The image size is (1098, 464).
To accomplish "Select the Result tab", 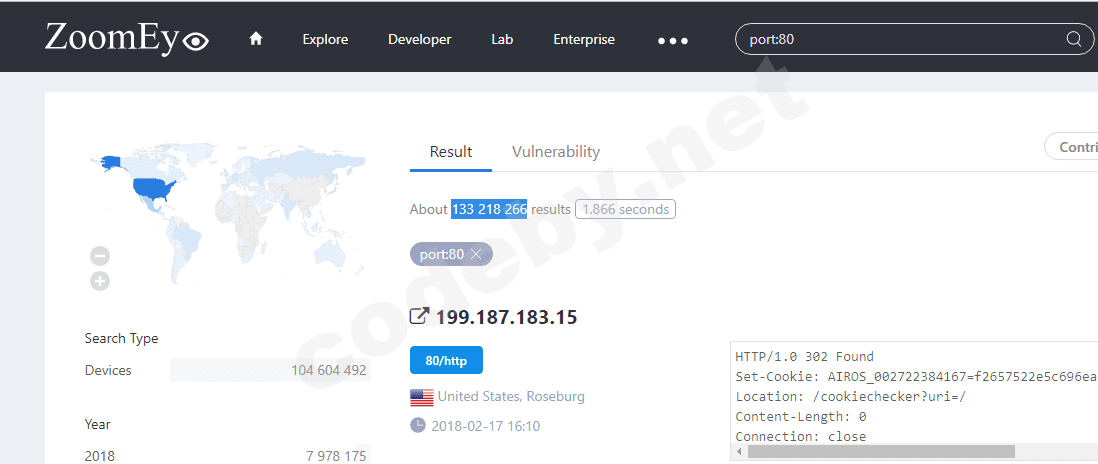I will 451,152.
